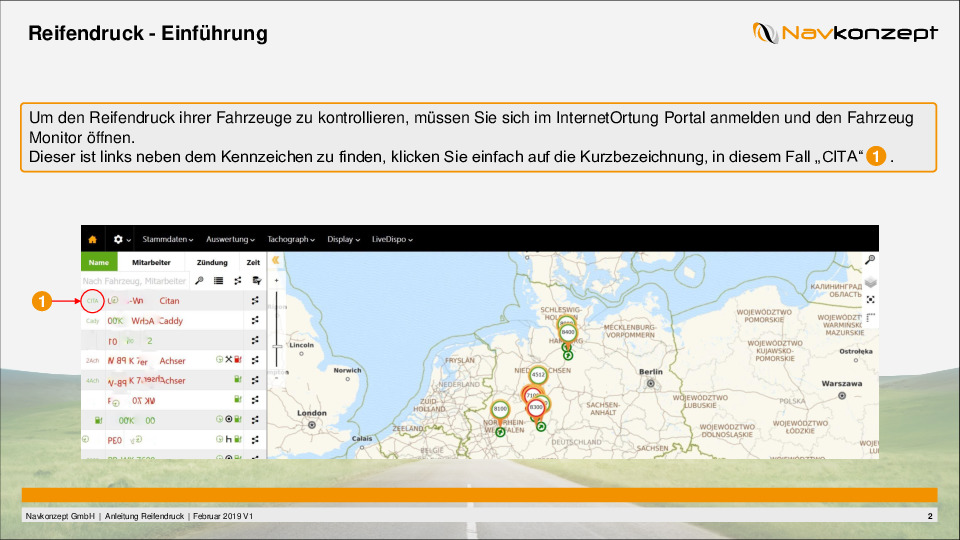Click the tools icon in 2Ach row
This screenshot has height=540, width=960.
pos(228,360)
